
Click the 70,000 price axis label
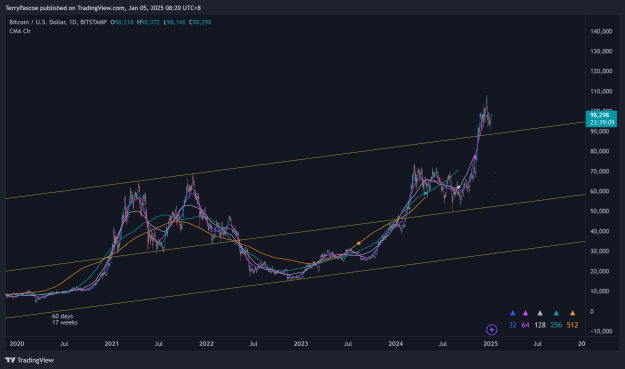pyautogui.click(x=599, y=171)
